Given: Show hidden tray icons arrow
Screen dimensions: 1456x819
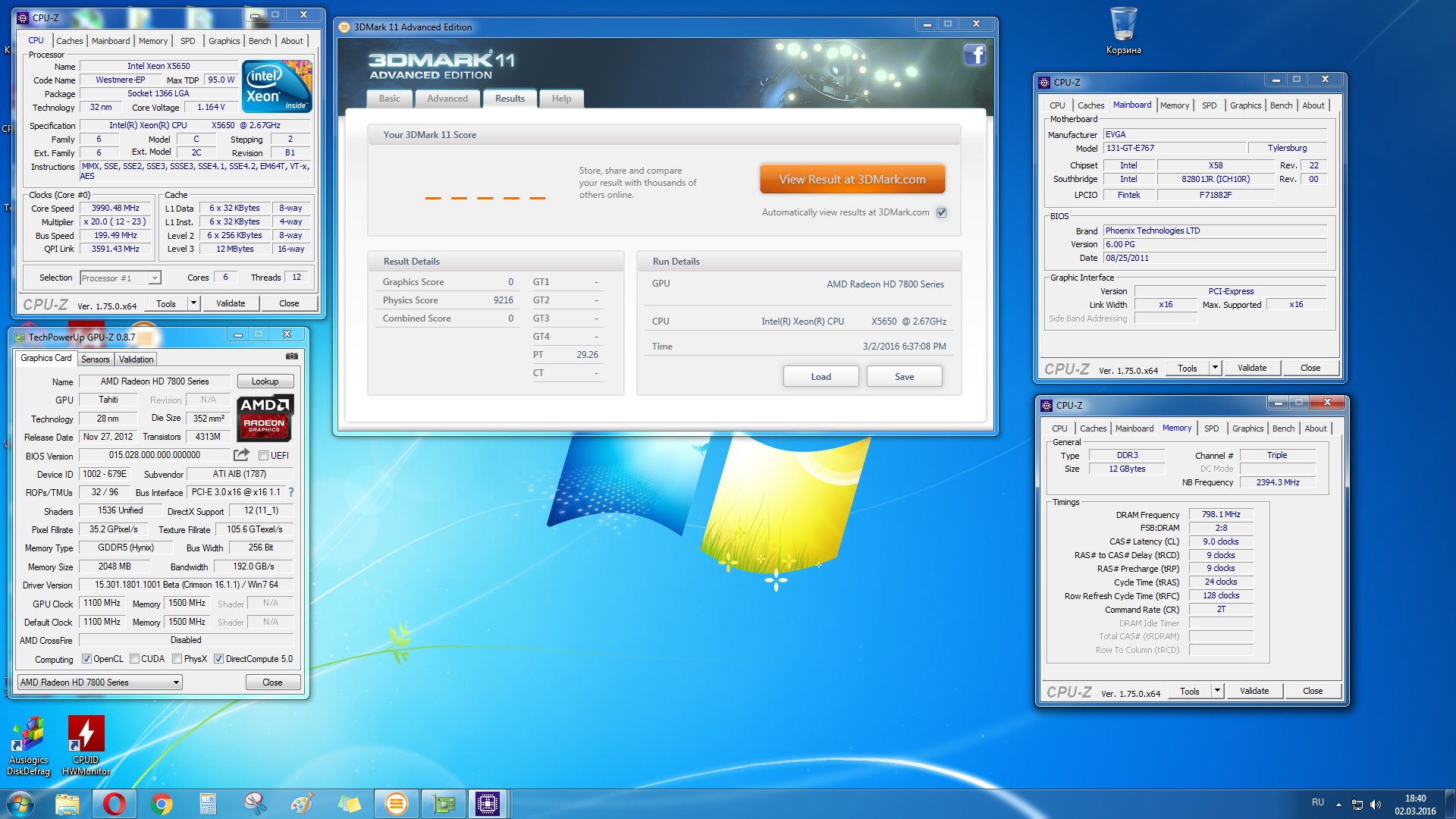Looking at the screenshot, I should pos(1338,805).
